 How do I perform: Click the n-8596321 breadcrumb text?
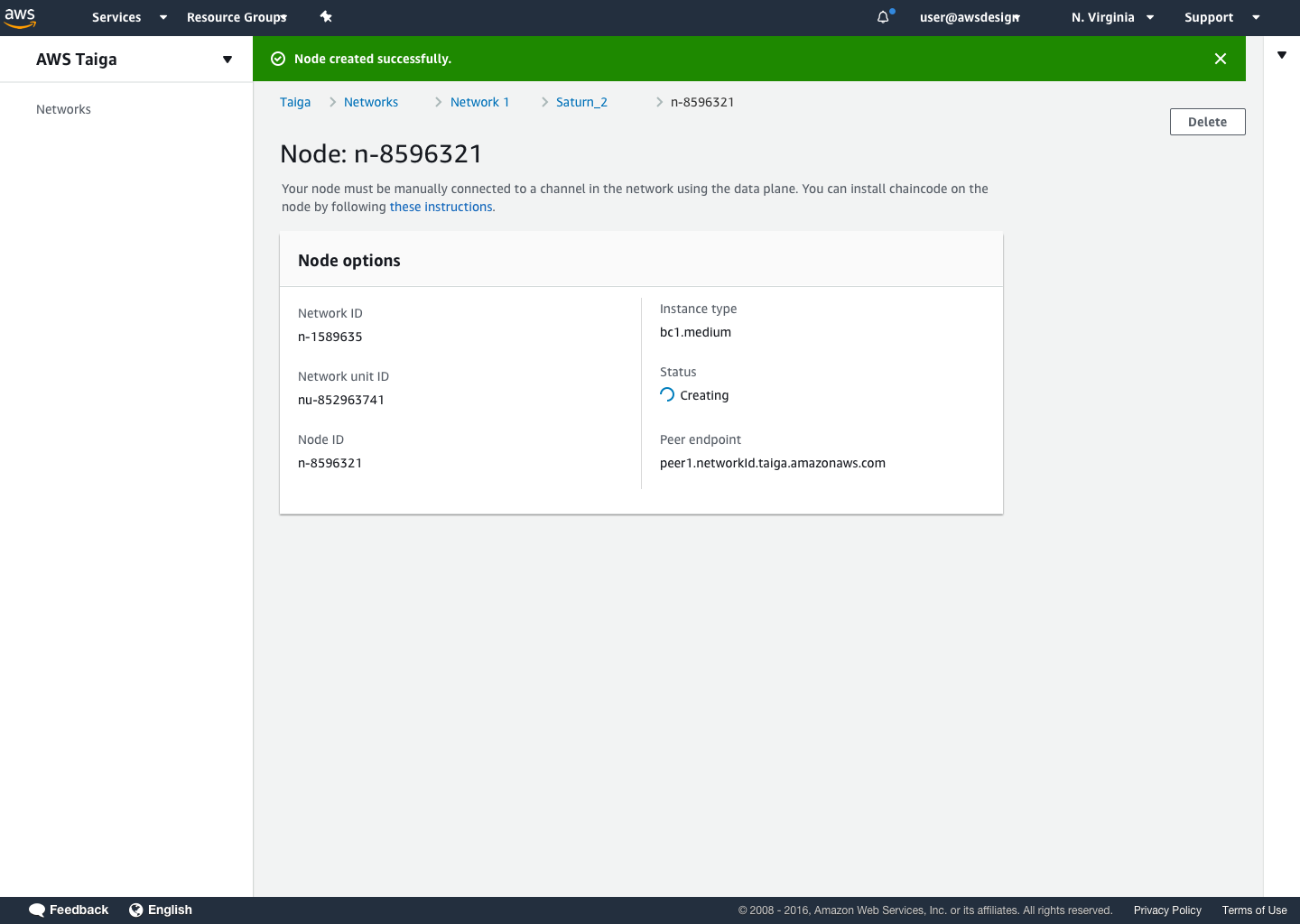[x=702, y=102]
